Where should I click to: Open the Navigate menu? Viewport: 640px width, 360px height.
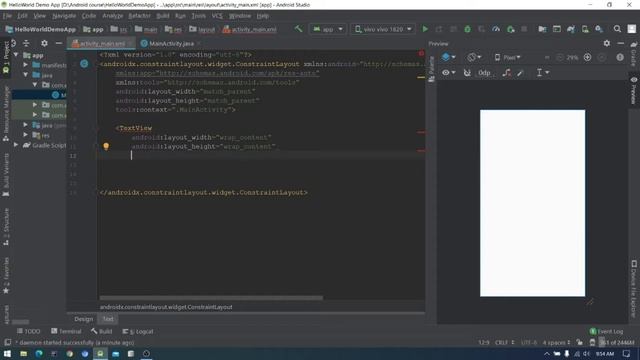[x=64, y=16]
